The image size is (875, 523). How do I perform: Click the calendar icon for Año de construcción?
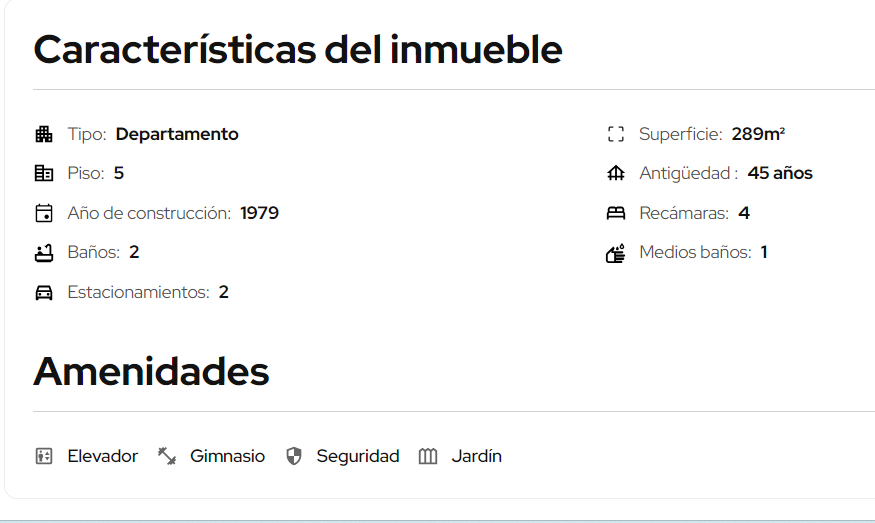coord(44,213)
